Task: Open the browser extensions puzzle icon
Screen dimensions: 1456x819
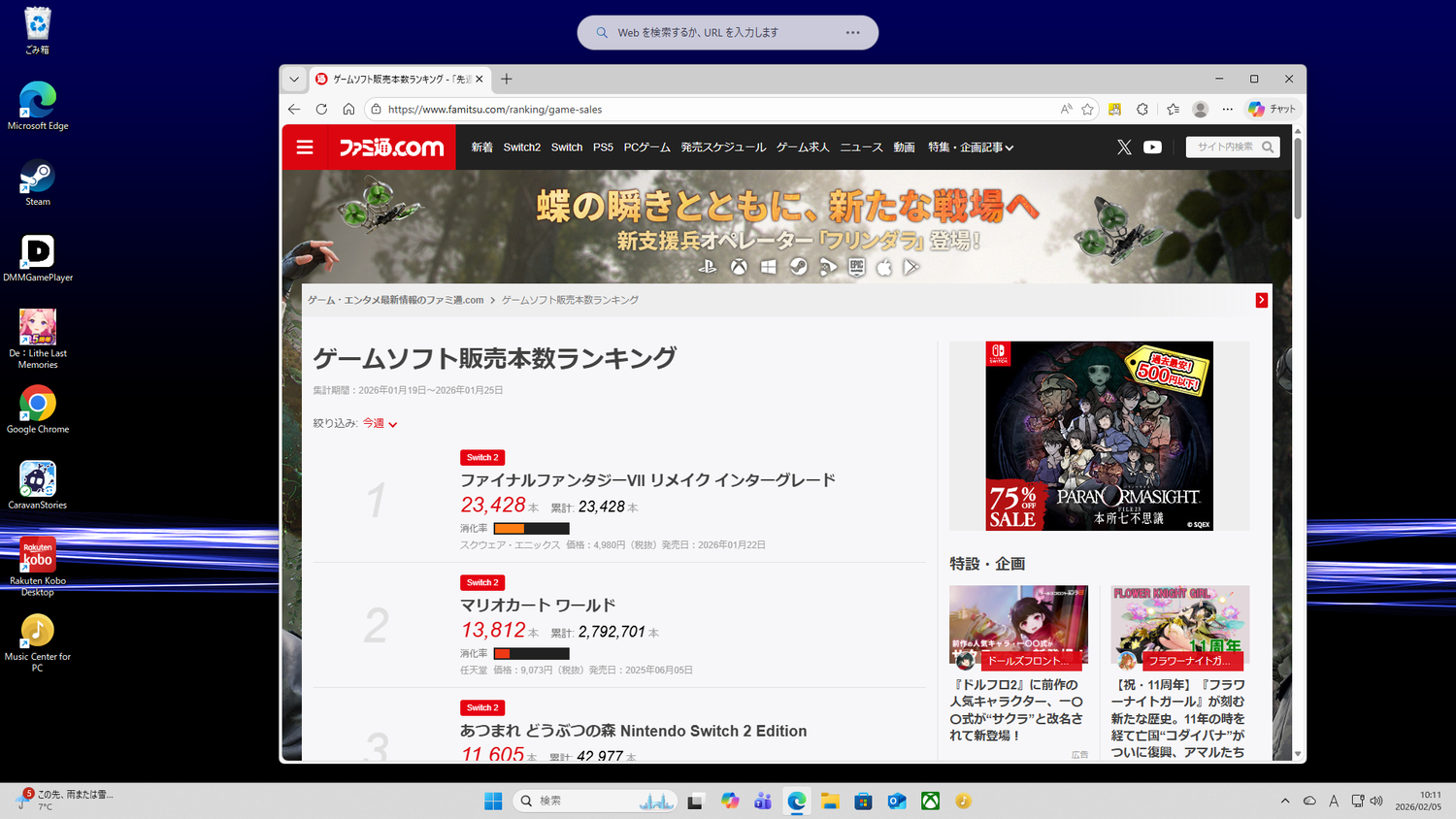Action: (1142, 110)
